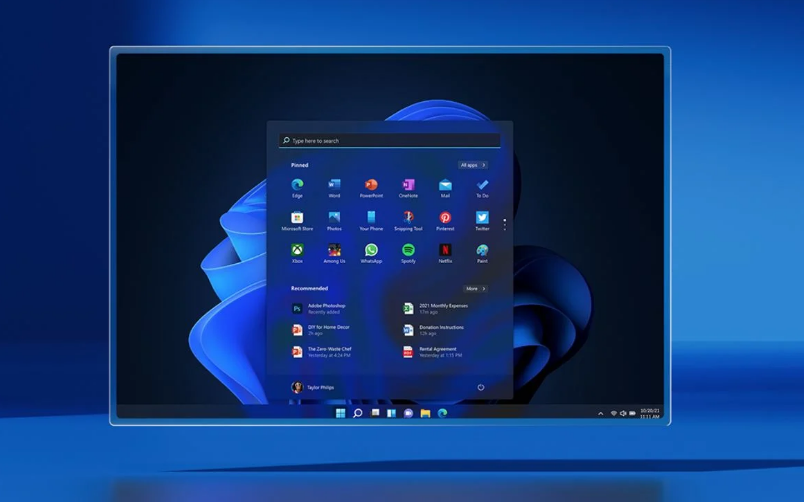Image resolution: width=804 pixels, height=502 pixels.
Task: Open the Pinterest app
Action: click(445, 221)
